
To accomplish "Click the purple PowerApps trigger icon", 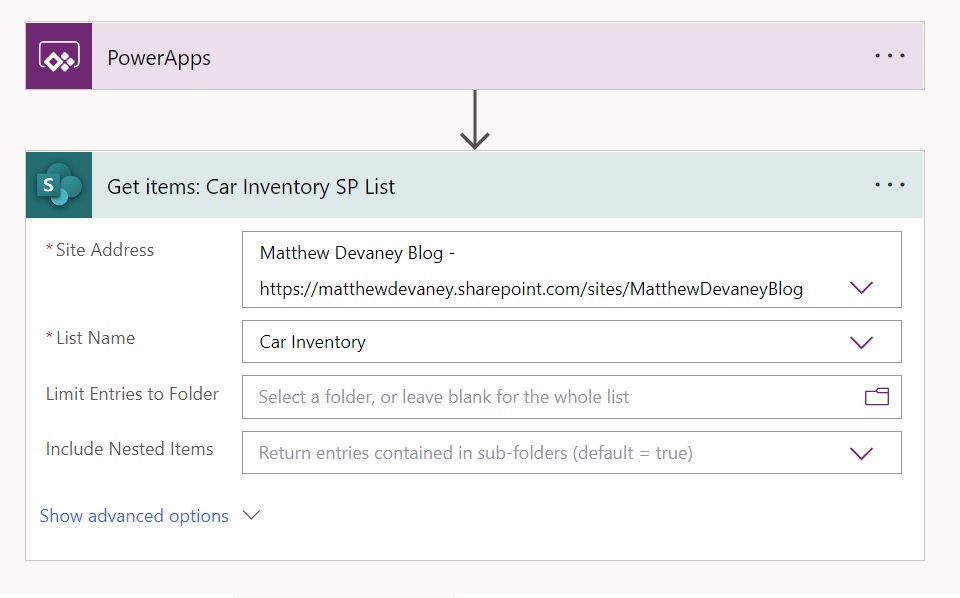I will tap(59, 56).
